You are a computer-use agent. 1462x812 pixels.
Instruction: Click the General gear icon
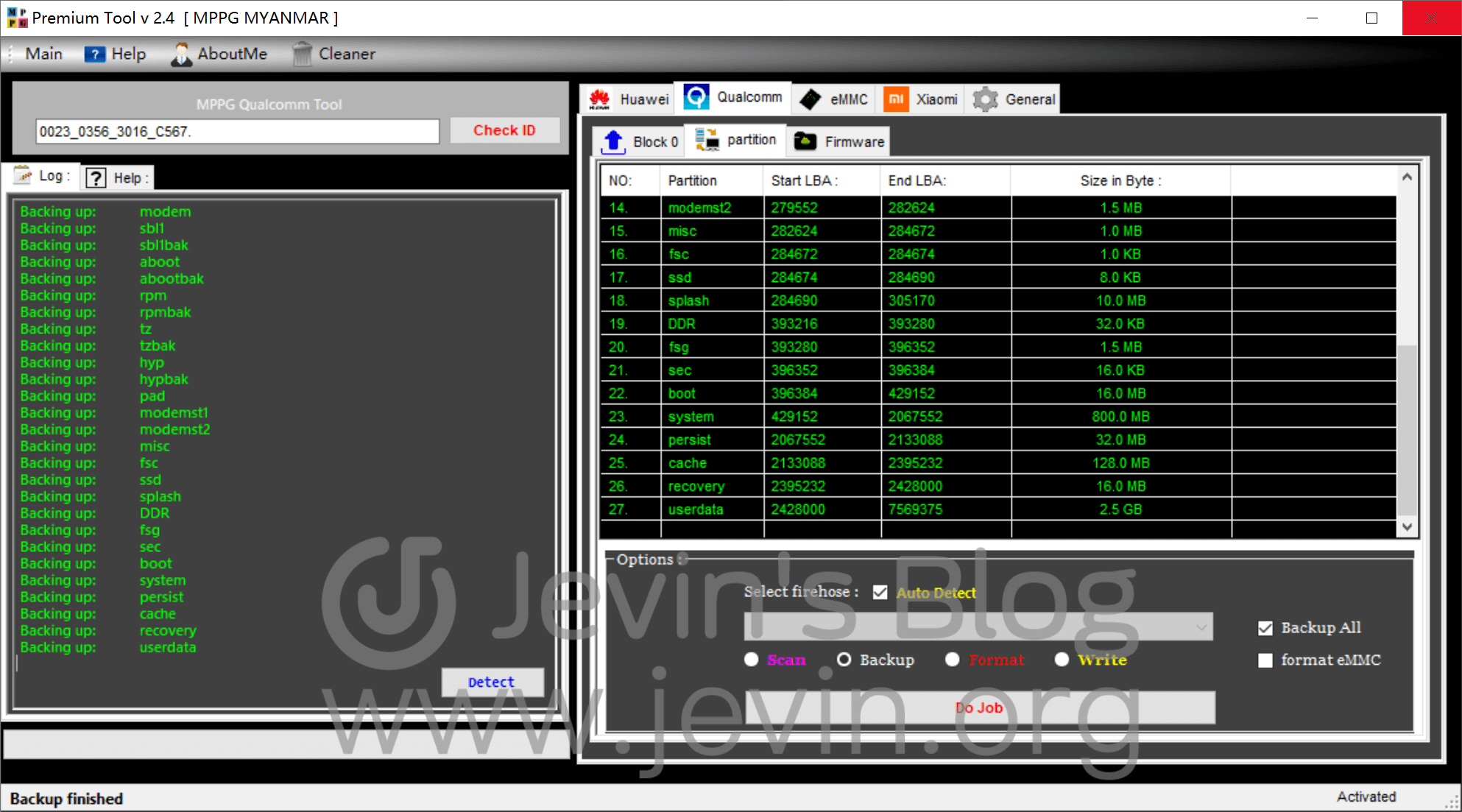tap(985, 99)
